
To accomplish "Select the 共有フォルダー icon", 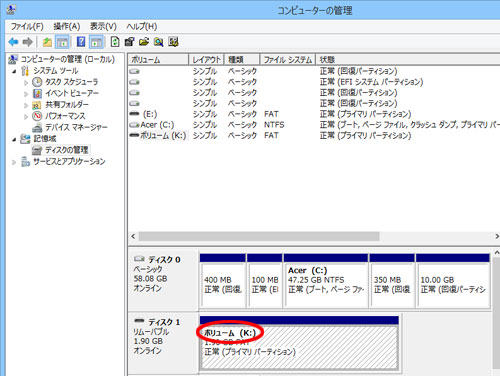I will tap(37, 105).
